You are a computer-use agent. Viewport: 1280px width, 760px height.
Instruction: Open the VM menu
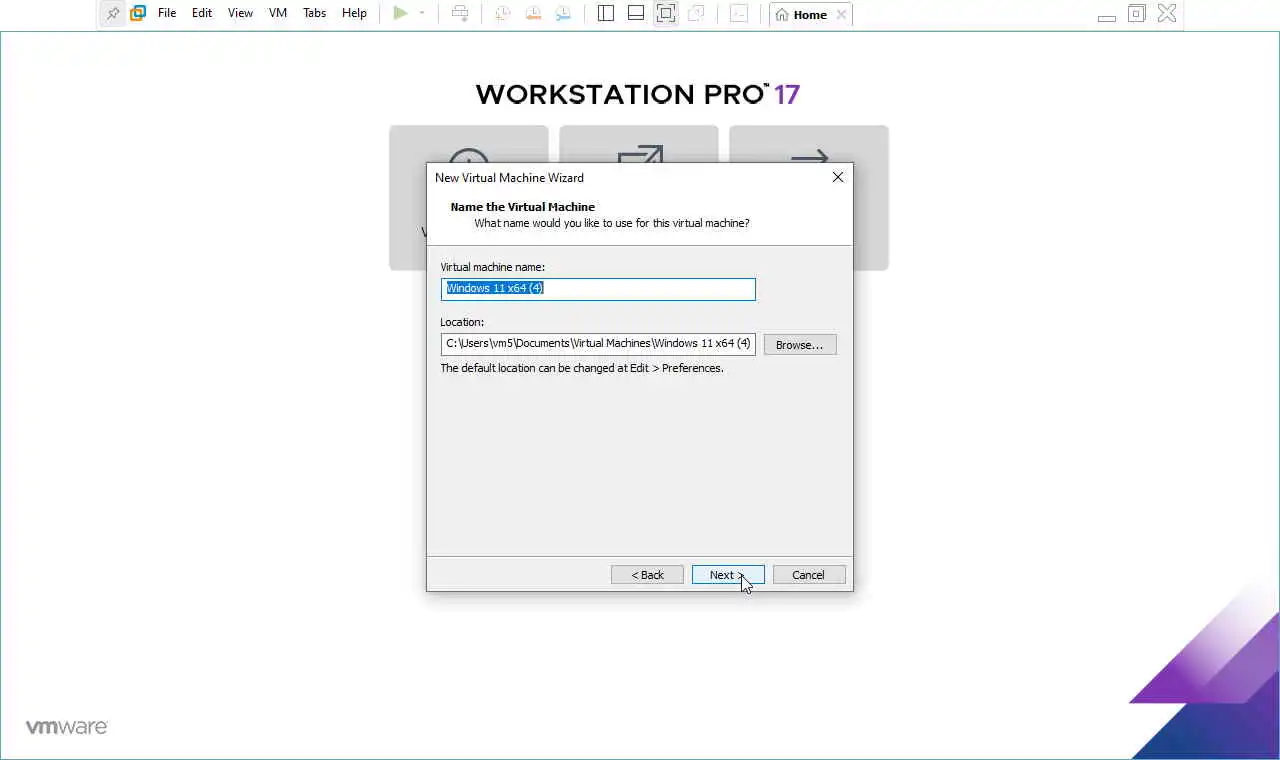pos(278,14)
